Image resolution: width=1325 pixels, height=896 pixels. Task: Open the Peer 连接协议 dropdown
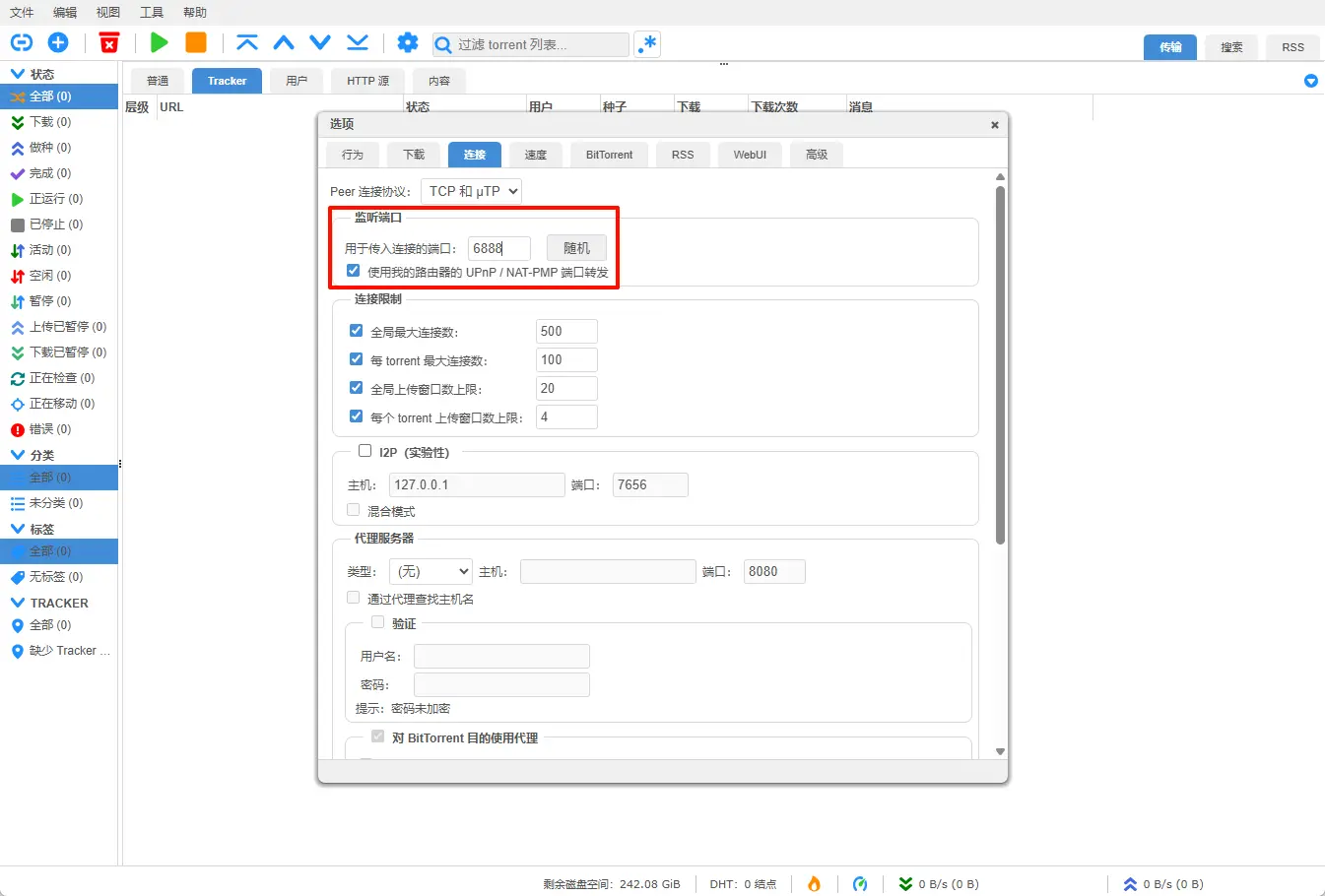coord(471,191)
